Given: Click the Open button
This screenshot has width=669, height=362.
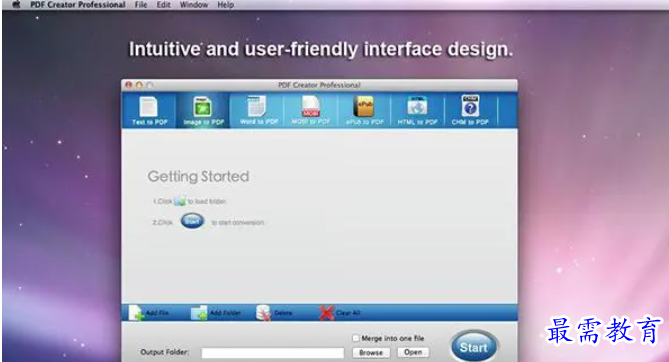Looking at the screenshot, I should pos(413,352).
